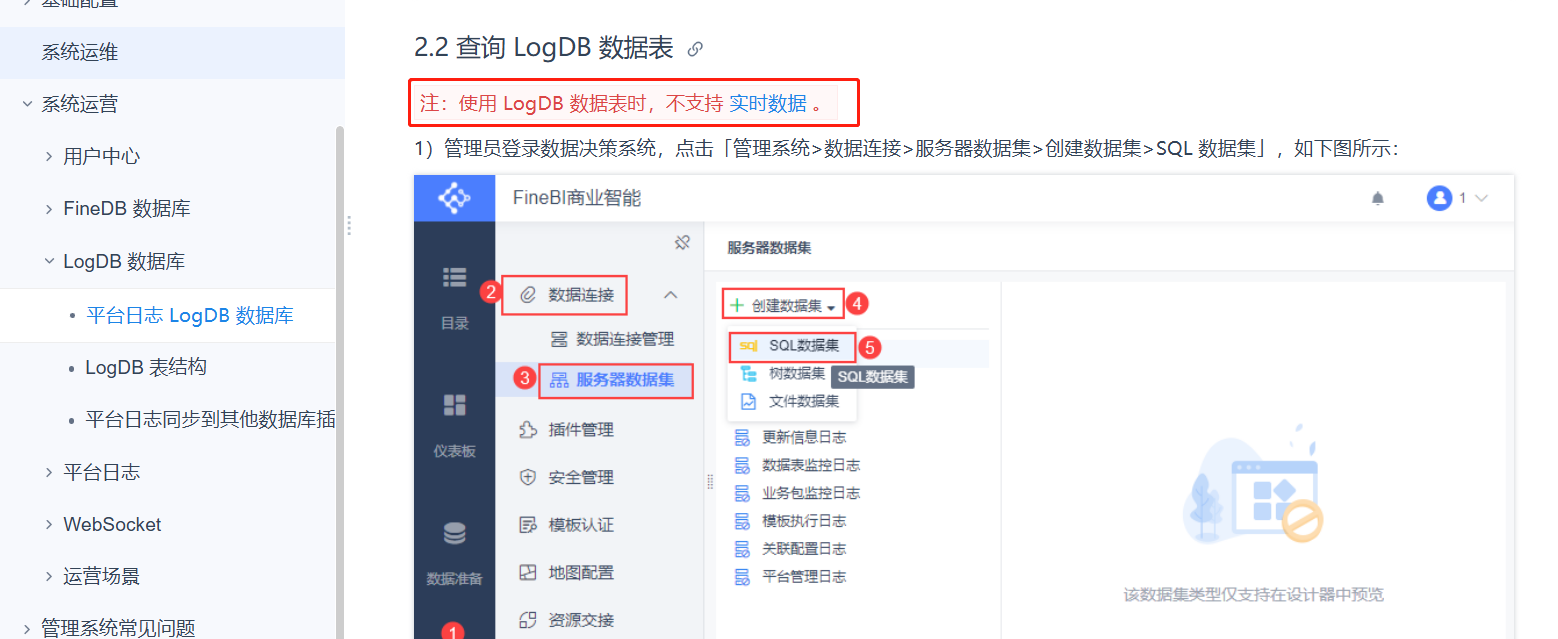1558x639 pixels.
Task: Click the blue user avatar icon
Action: [x=1439, y=198]
